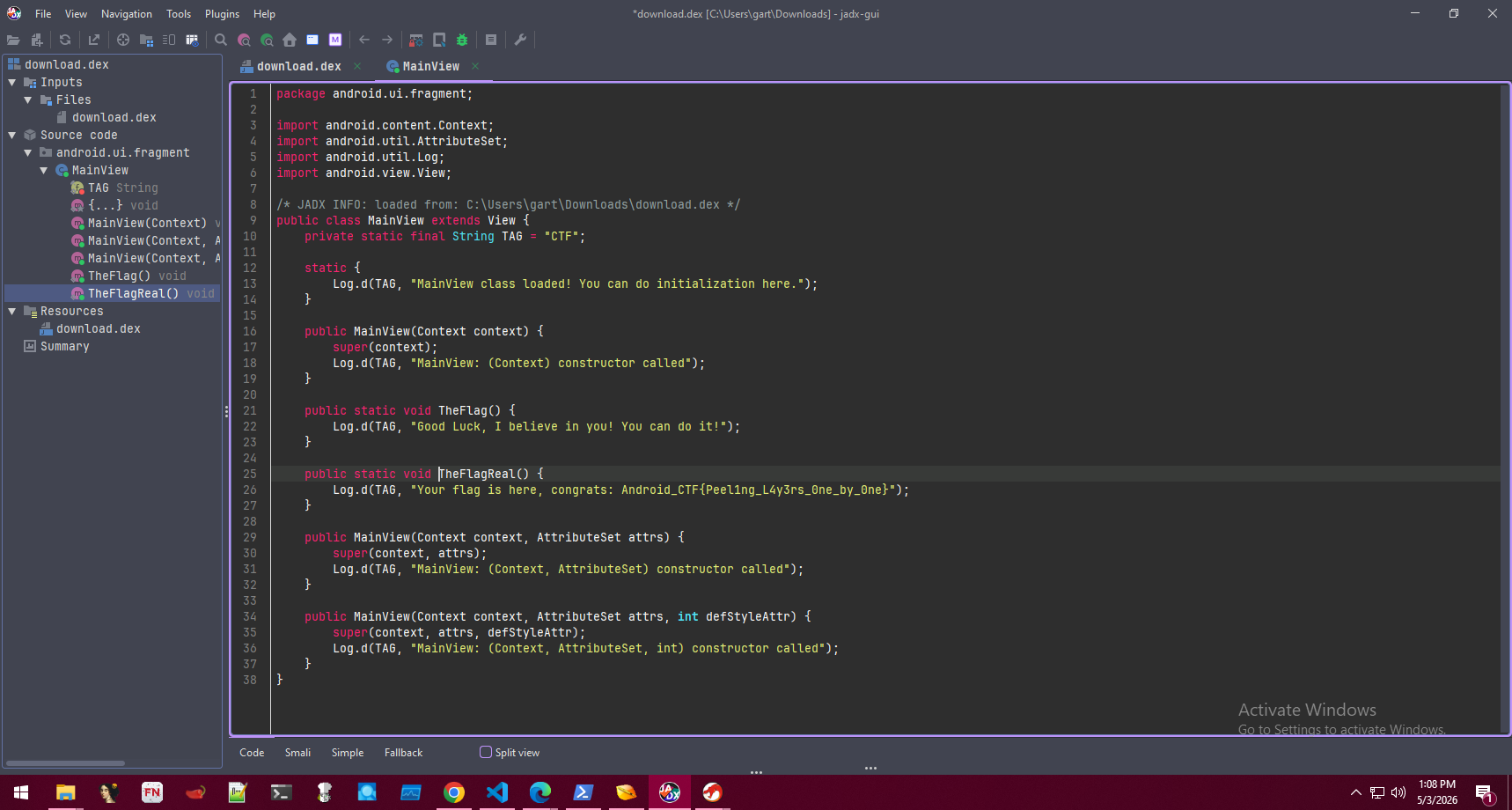Open comment search with the green magnifier icon

[x=267, y=40]
